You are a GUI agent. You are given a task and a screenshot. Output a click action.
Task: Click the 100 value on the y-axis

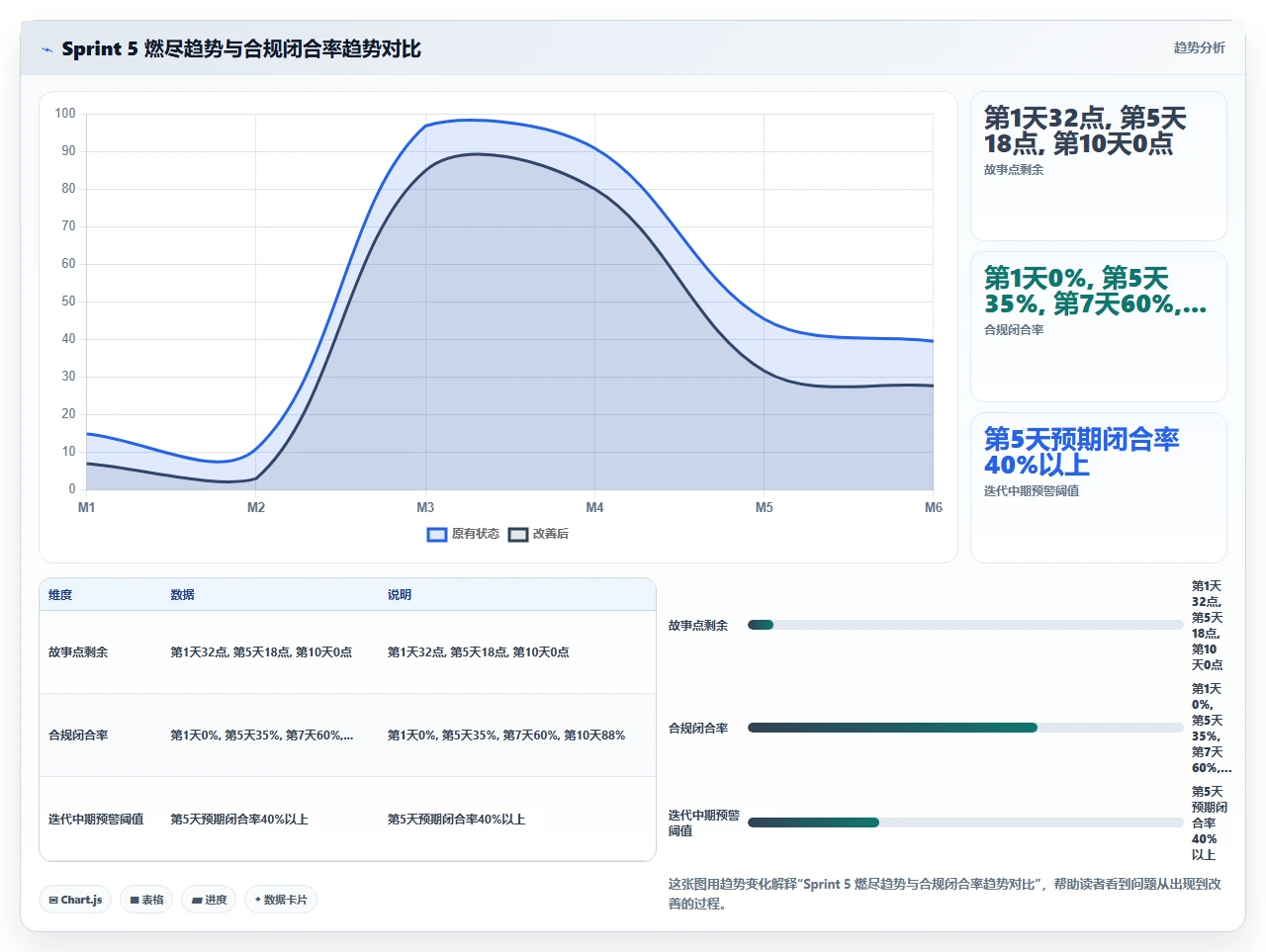65,114
